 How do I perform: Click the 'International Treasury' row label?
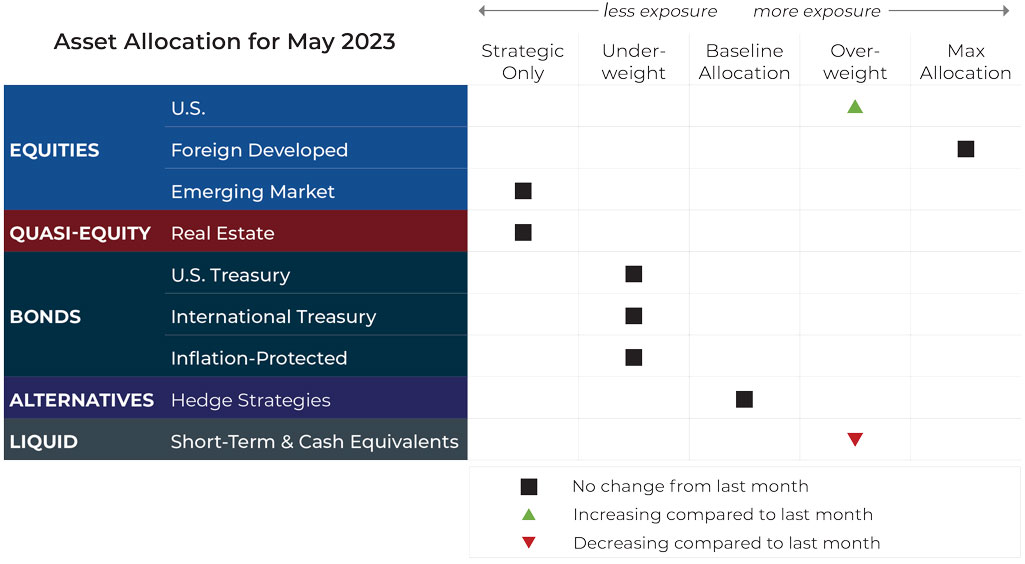[274, 317]
